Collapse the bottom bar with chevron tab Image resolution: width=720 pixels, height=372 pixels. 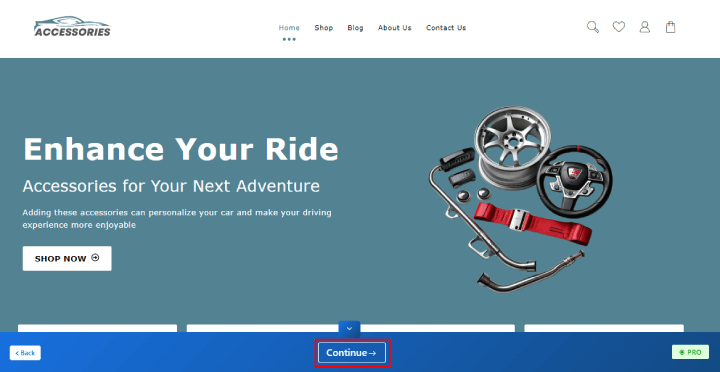tap(349, 328)
